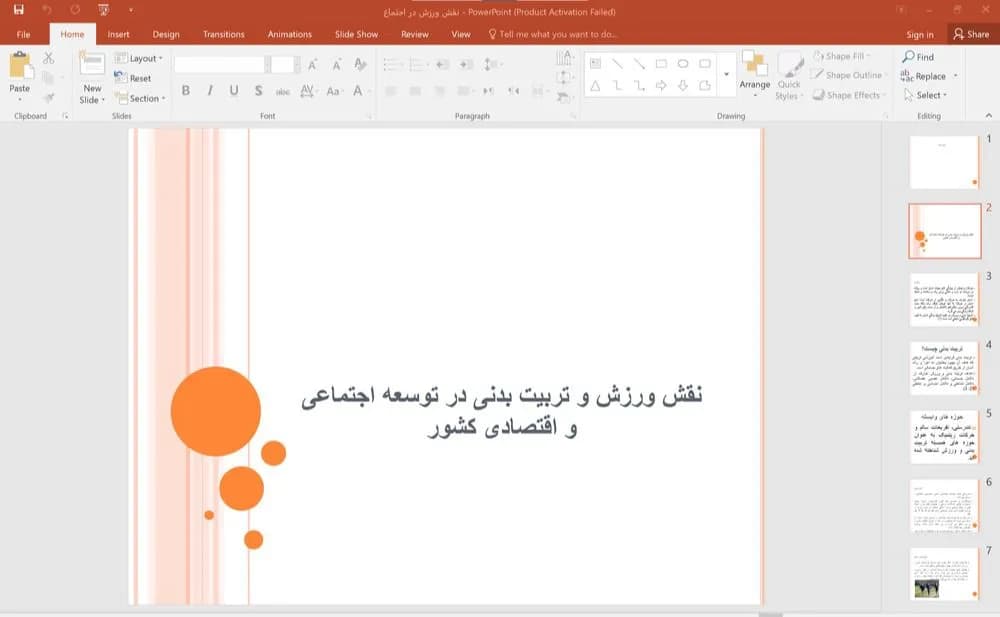Click the Quick Styles button
The height and width of the screenshot is (617, 1000).
click(x=790, y=75)
